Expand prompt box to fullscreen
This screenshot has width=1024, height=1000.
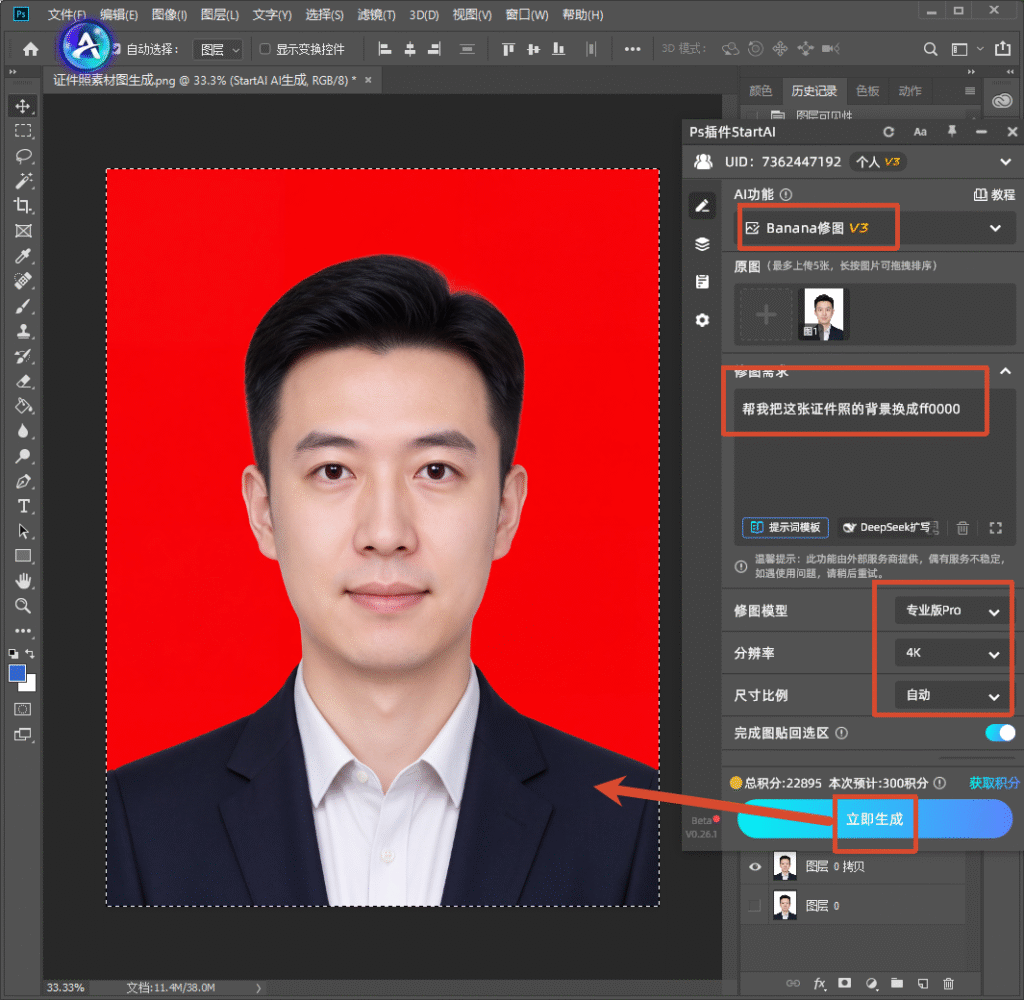coord(995,528)
